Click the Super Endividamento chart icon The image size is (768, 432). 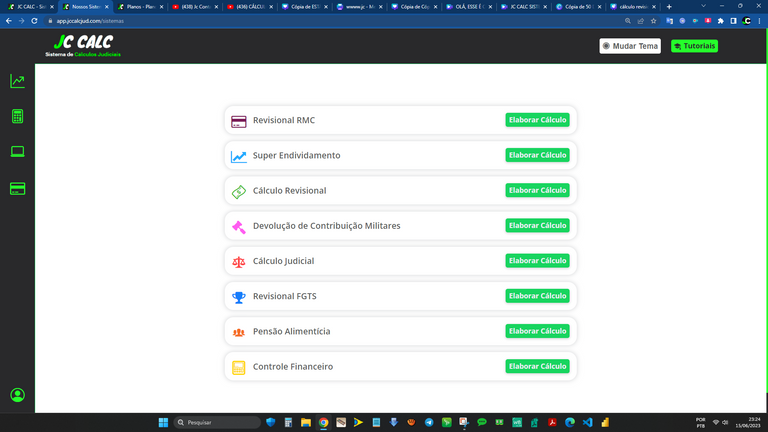(239, 156)
